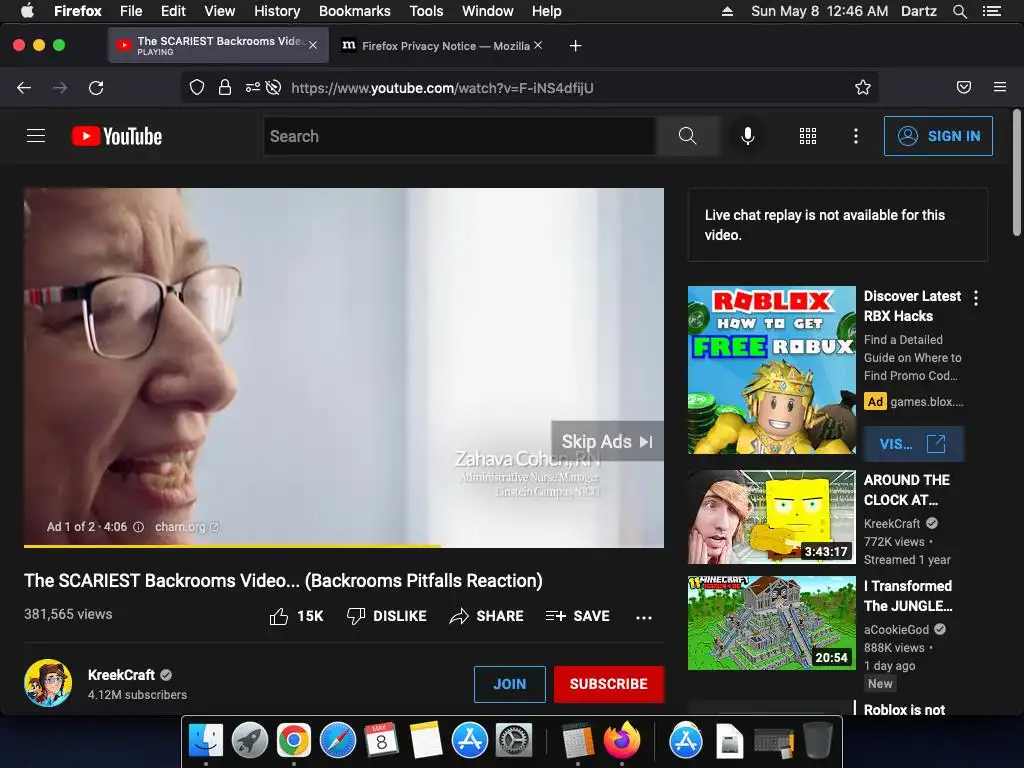Subscribe to KreekCraft
The width and height of the screenshot is (1024, 768).
click(609, 684)
